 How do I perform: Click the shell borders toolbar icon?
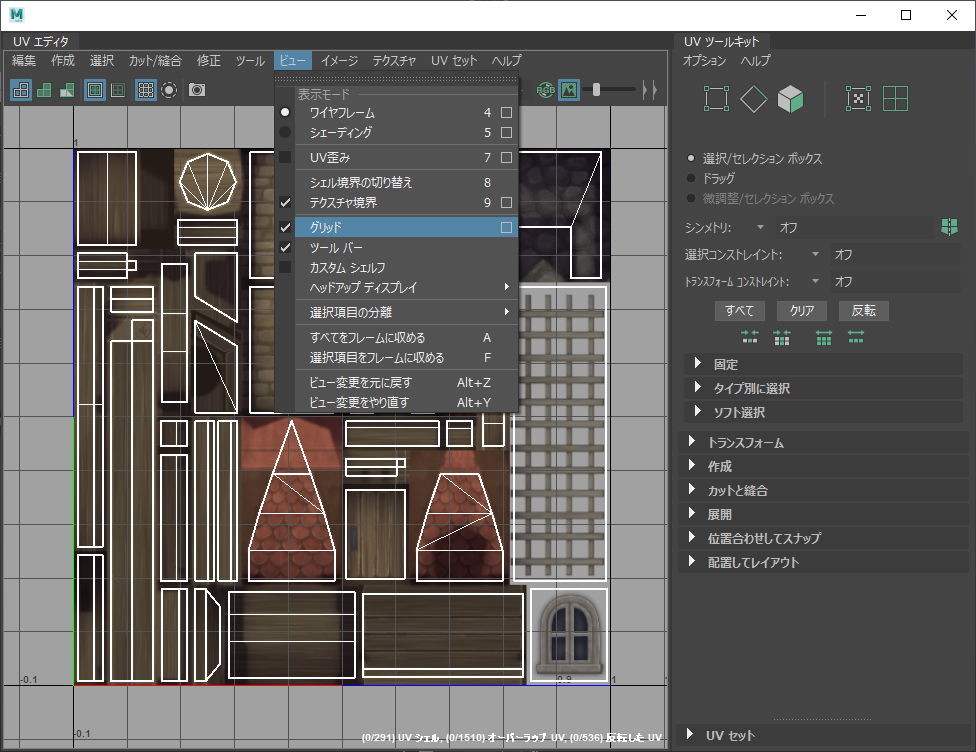pyautogui.click(x=118, y=90)
